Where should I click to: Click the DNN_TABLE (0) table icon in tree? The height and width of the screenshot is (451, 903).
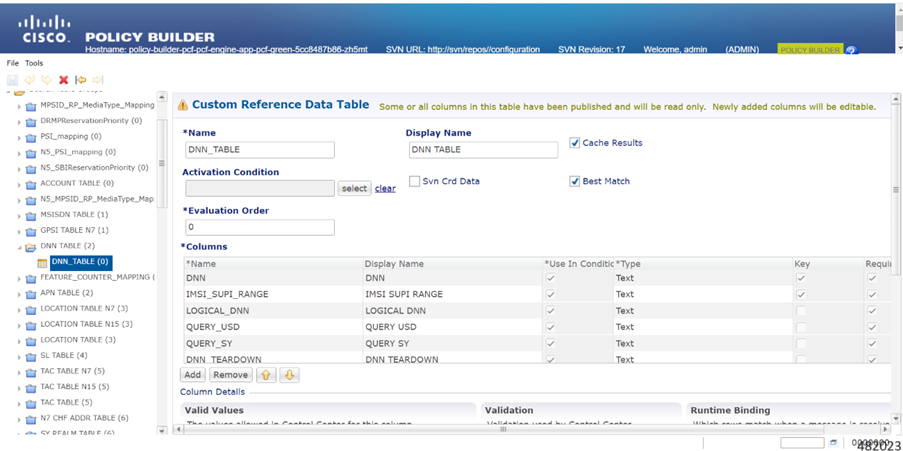point(42,263)
